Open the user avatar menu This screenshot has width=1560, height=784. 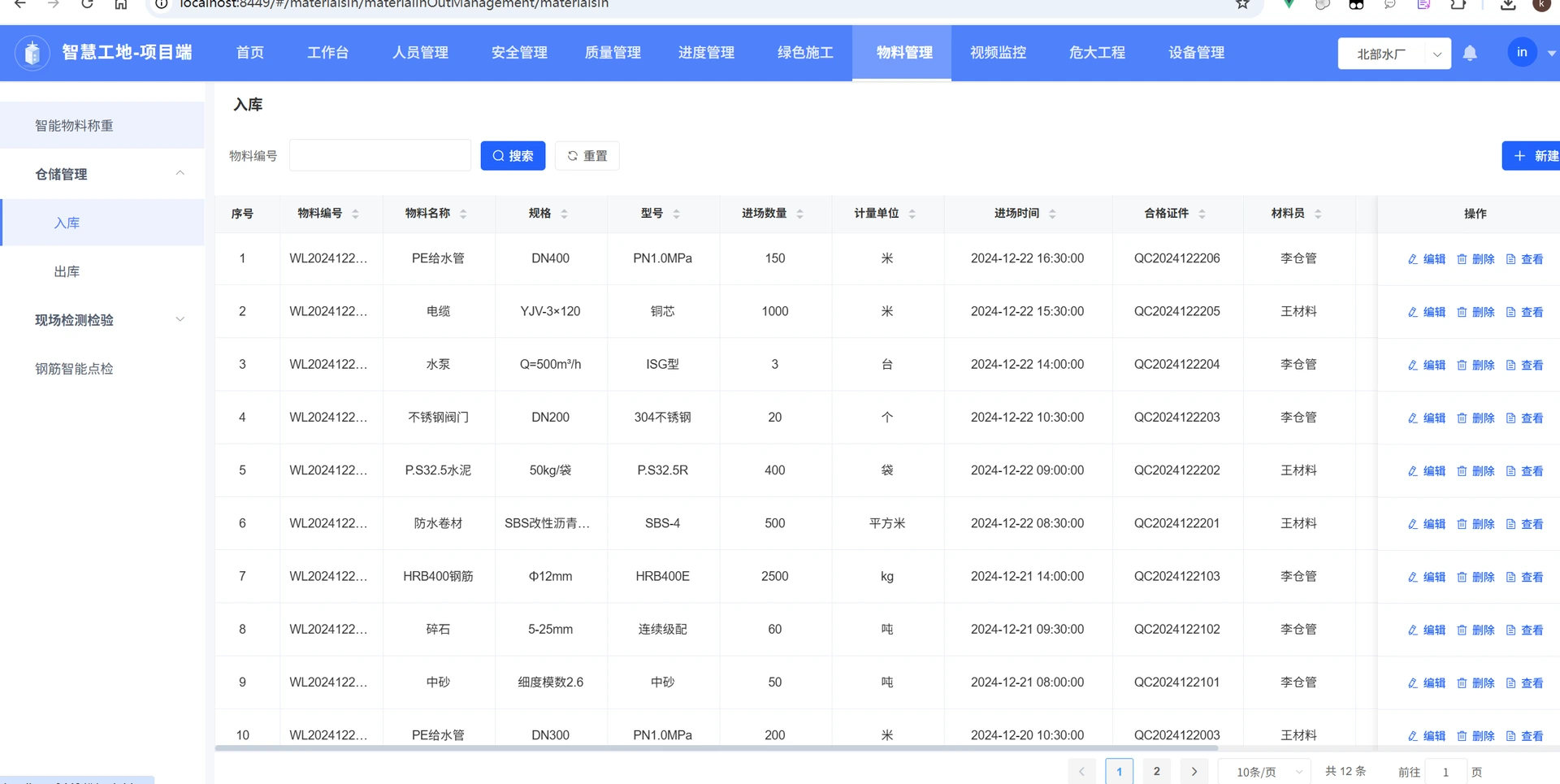pyautogui.click(x=1522, y=53)
